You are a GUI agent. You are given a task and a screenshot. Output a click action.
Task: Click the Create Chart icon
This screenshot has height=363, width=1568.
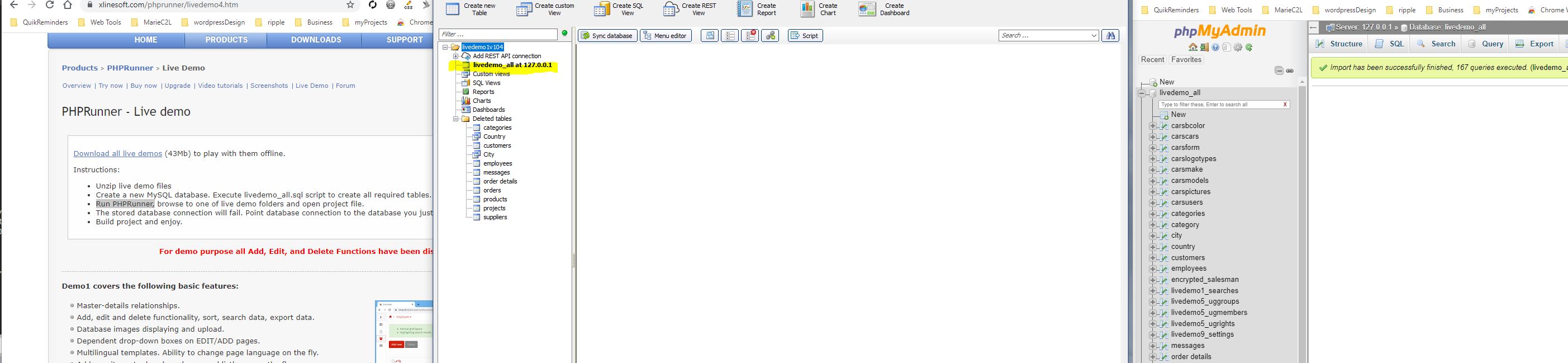[x=807, y=9]
